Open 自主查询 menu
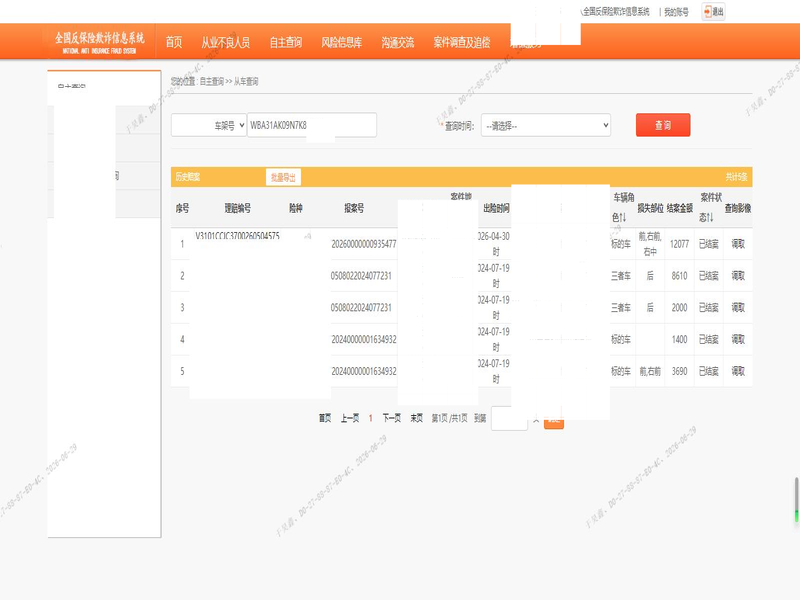 point(286,42)
